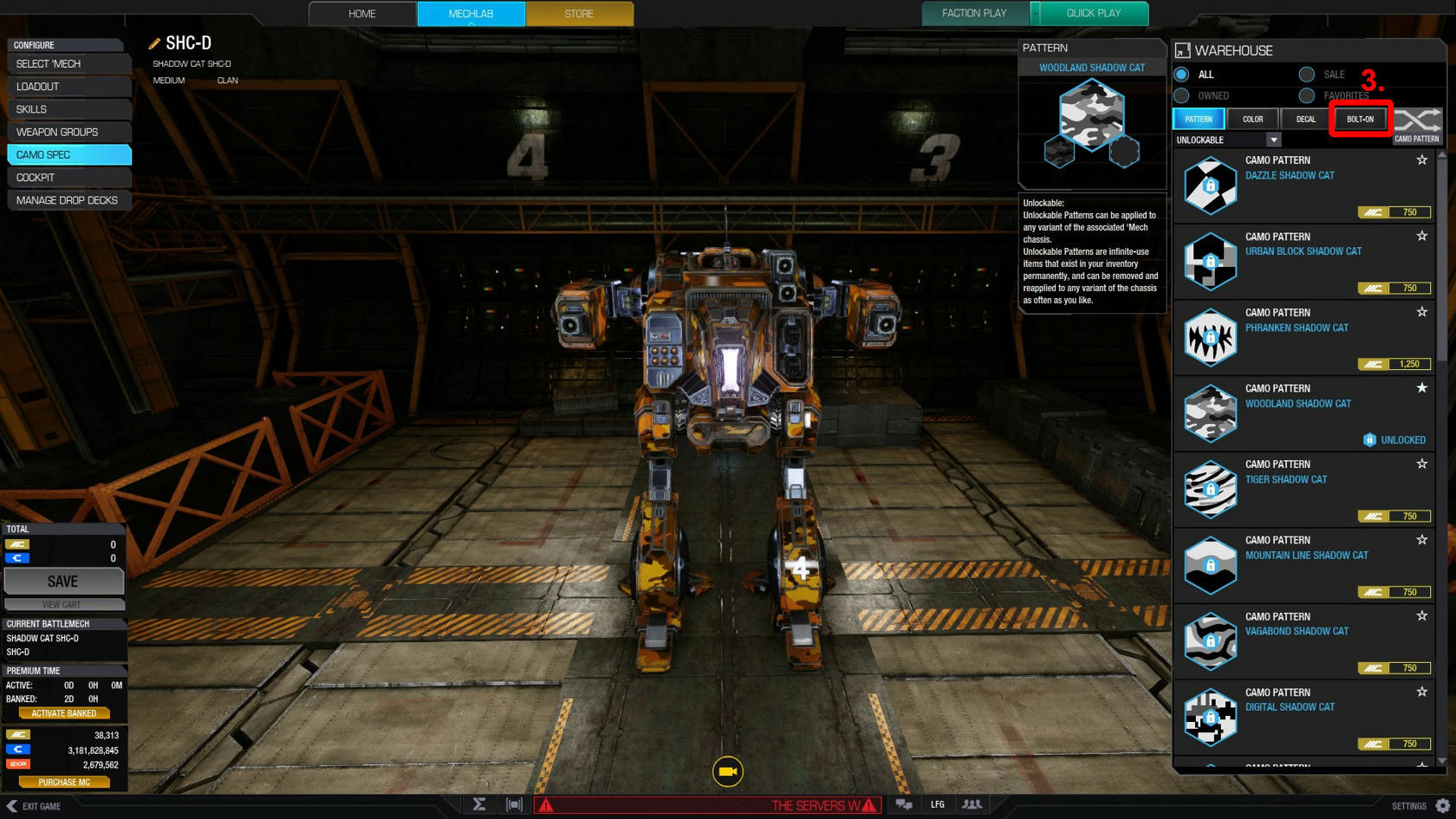Viewport: 1456px width, 819px height.
Task: Click the C-Bills icon in balance
Action: click(x=17, y=750)
